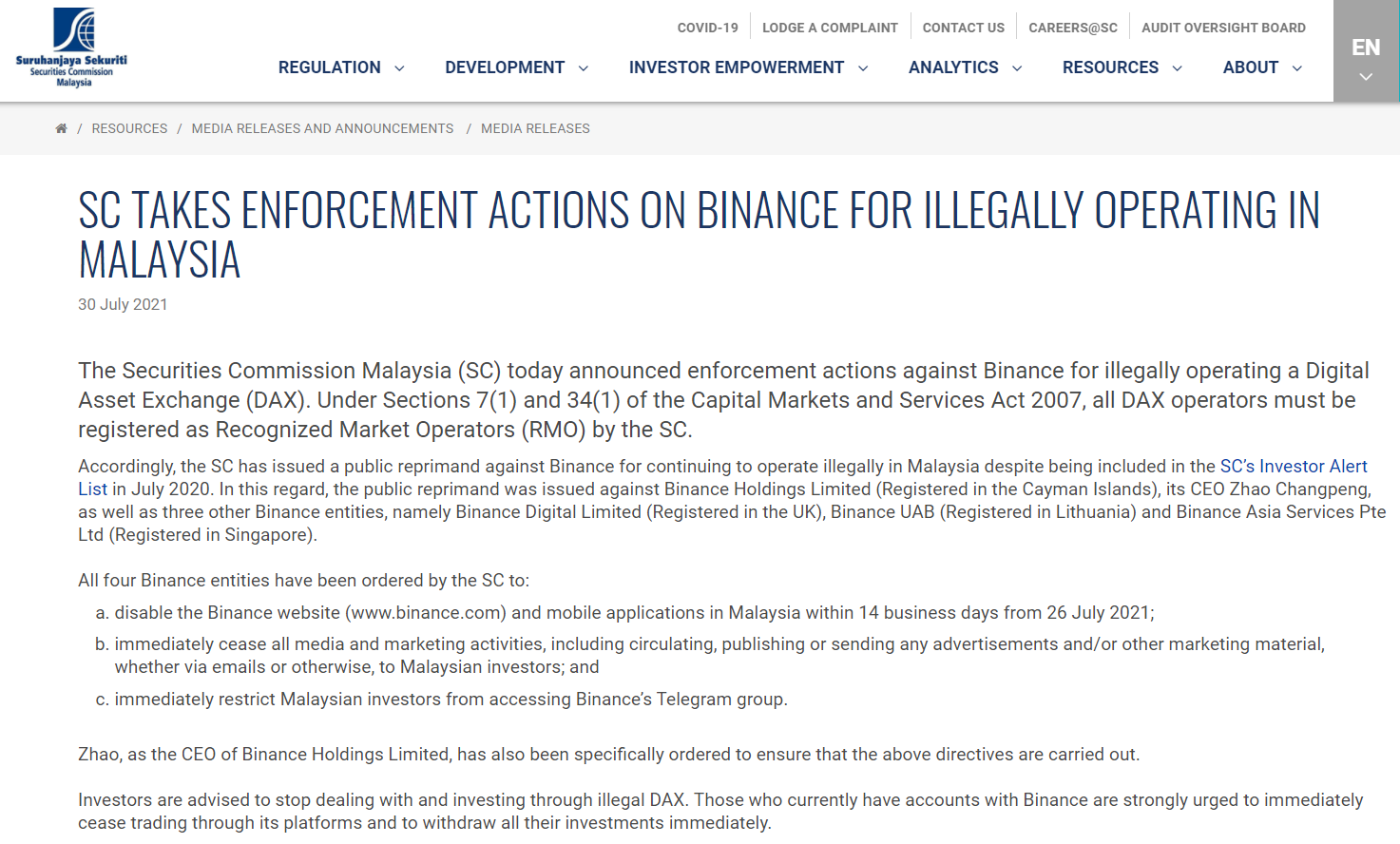
Task: Go to the Resources breadcrumb
Action: point(129,128)
